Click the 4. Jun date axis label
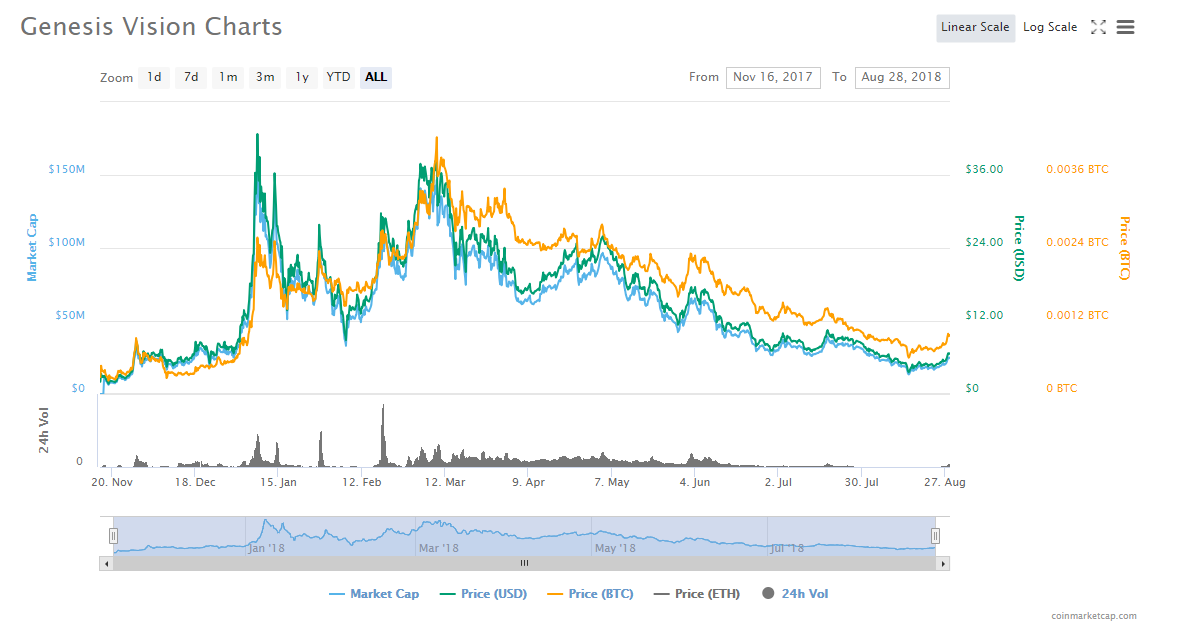1179x637 pixels. tap(695, 482)
